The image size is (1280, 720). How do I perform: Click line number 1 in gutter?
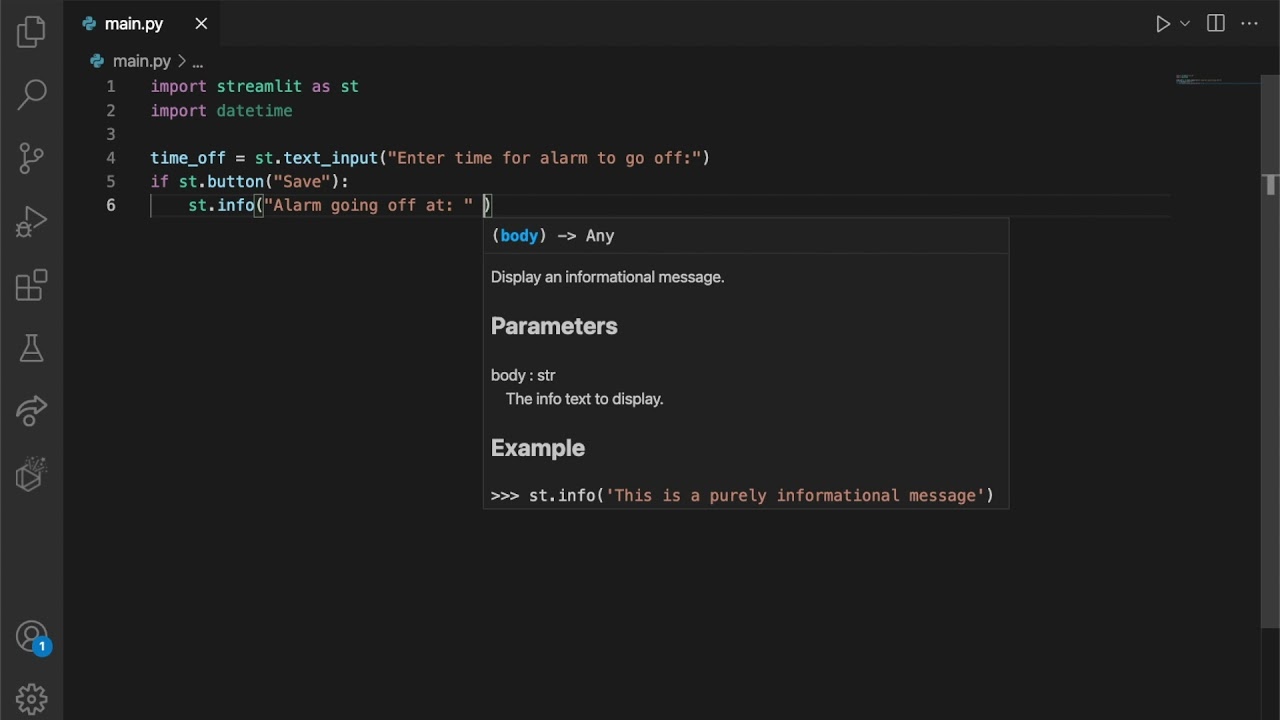pos(111,87)
